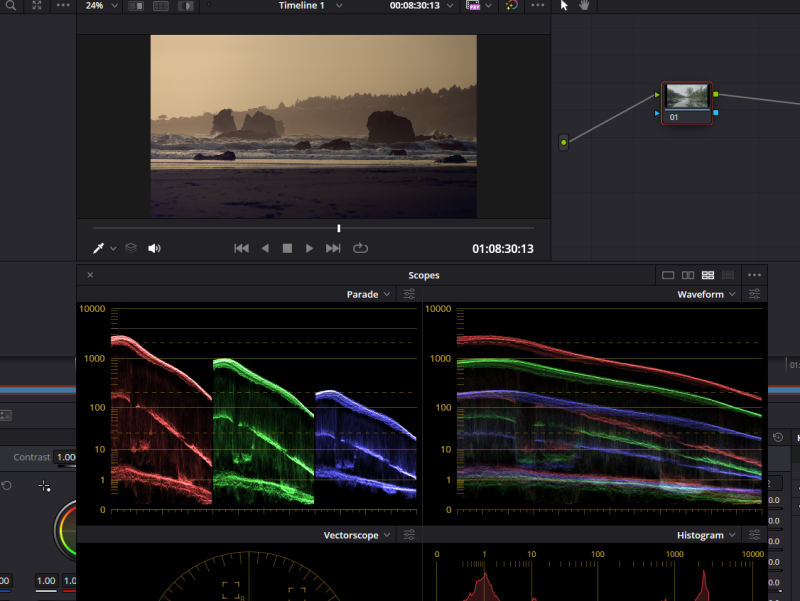Click node 01's blue key input connector

(657, 113)
